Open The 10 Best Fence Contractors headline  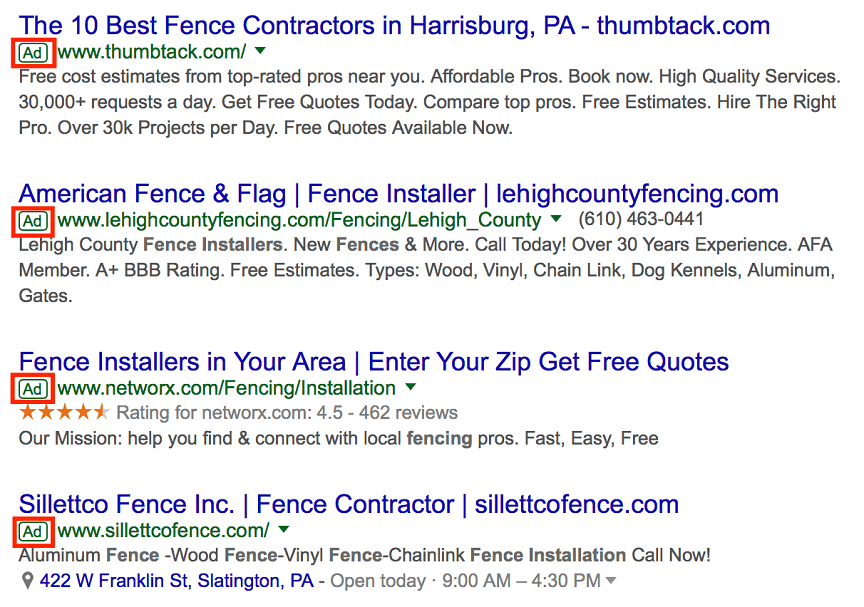[x=394, y=25]
